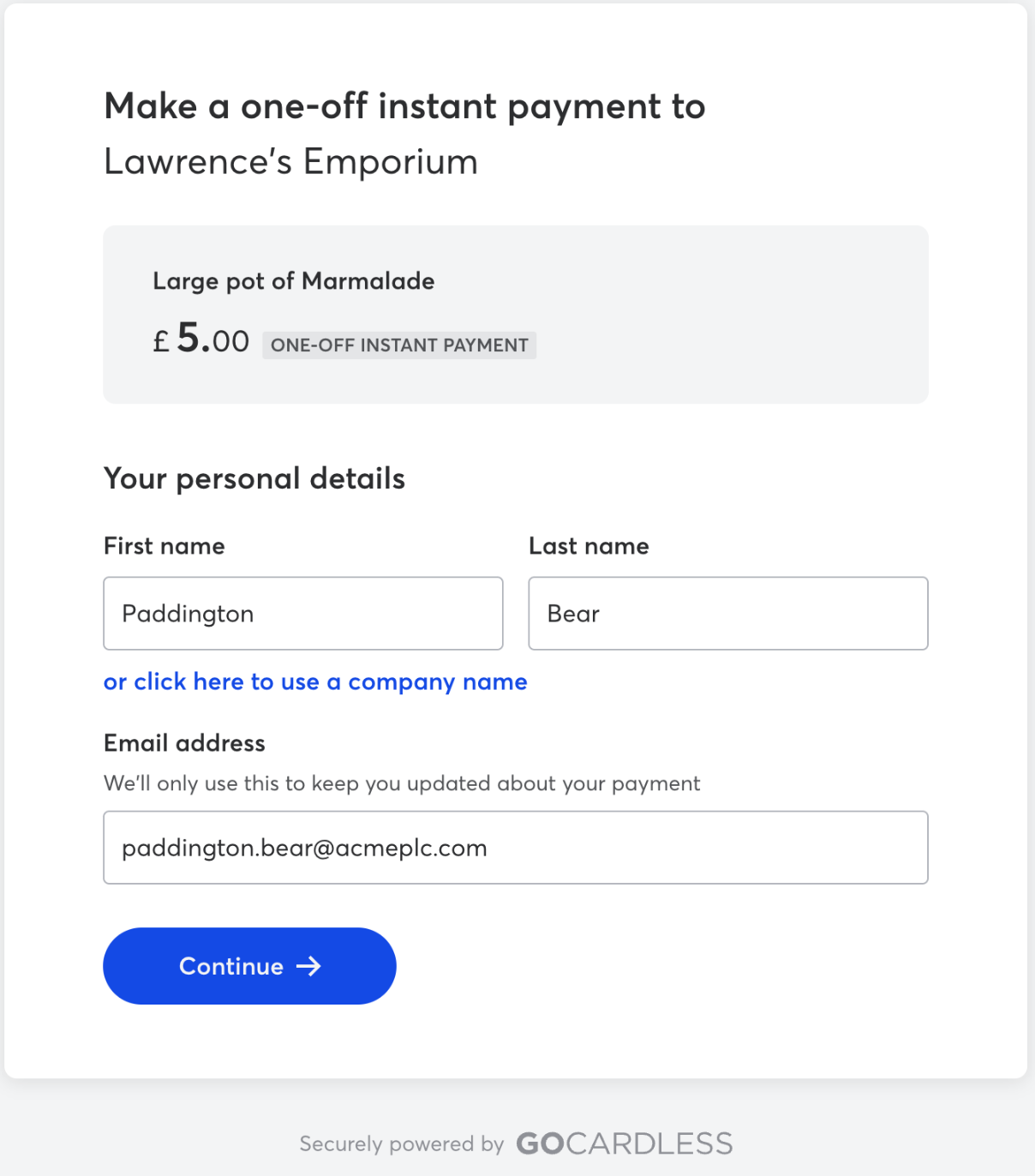
Task: Use a company name link
Action: 315,682
